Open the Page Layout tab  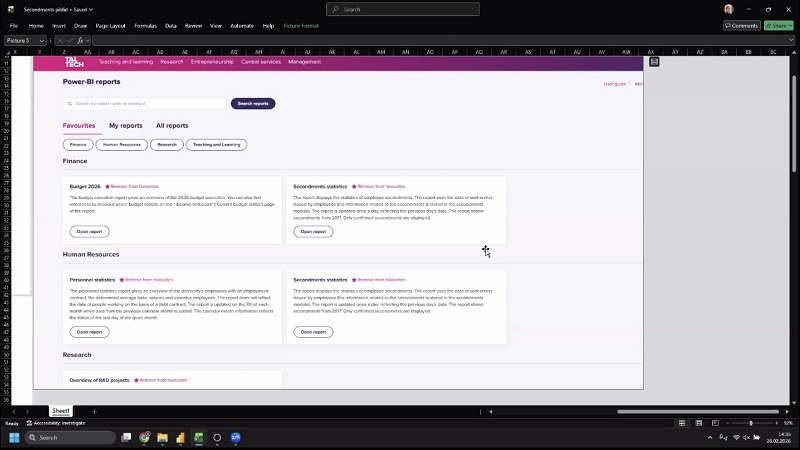tap(111, 25)
